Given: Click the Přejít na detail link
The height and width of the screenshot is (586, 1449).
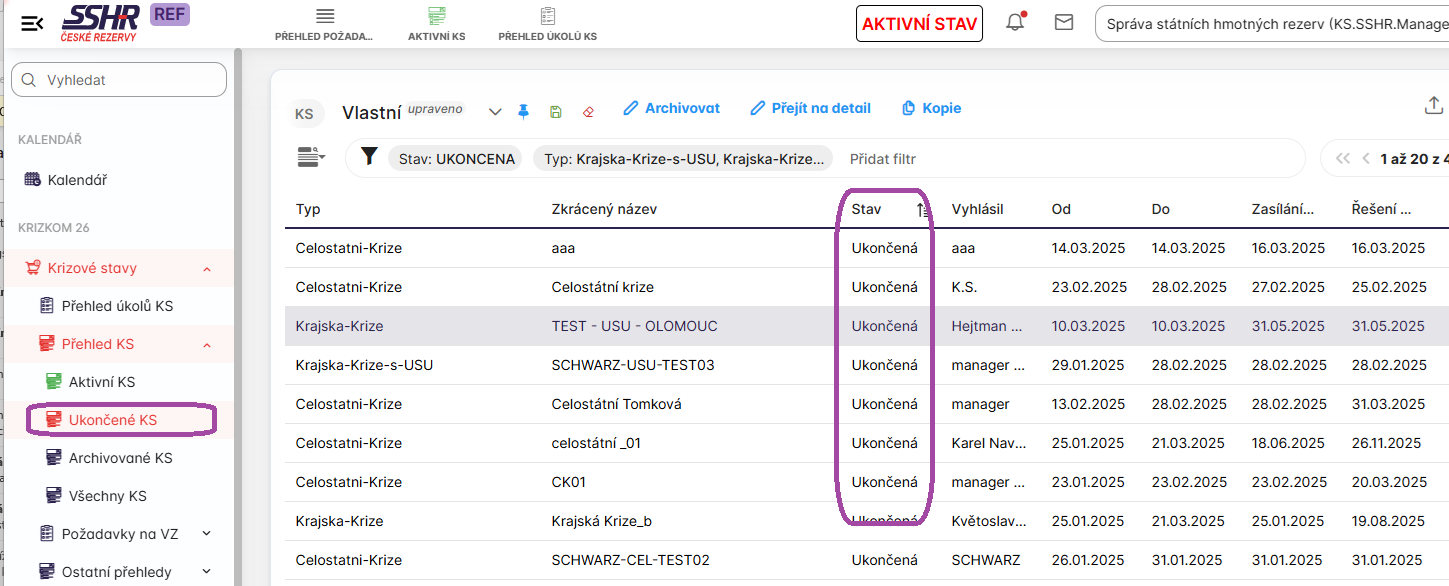Looking at the screenshot, I should tap(810, 108).
